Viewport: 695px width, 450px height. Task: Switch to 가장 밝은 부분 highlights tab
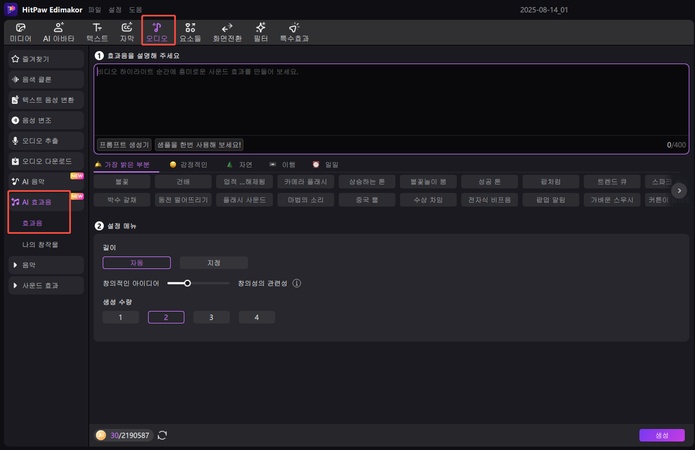[123, 164]
